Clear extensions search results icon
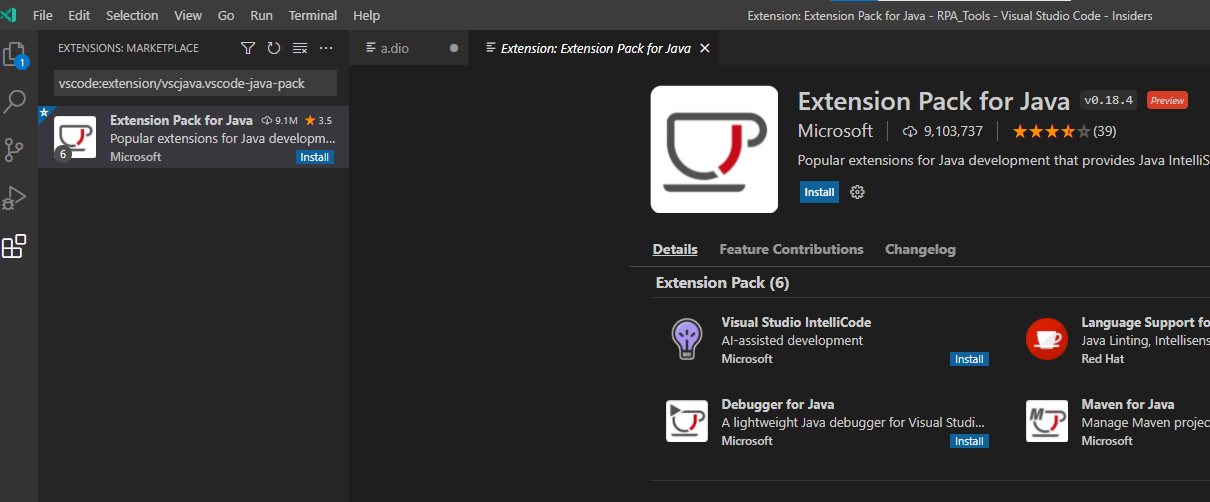 point(300,48)
